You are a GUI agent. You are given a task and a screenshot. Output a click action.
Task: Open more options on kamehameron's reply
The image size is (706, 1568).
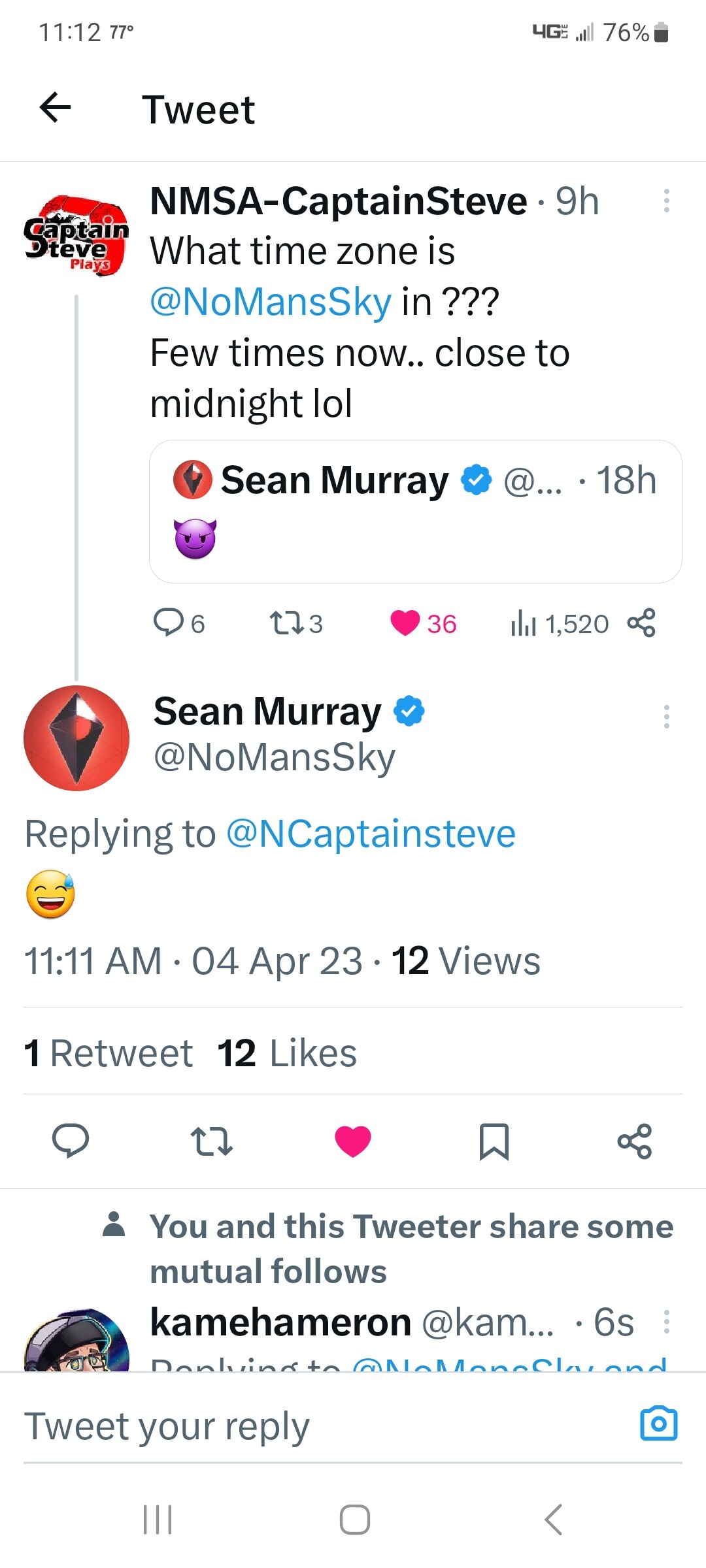coord(666,1322)
